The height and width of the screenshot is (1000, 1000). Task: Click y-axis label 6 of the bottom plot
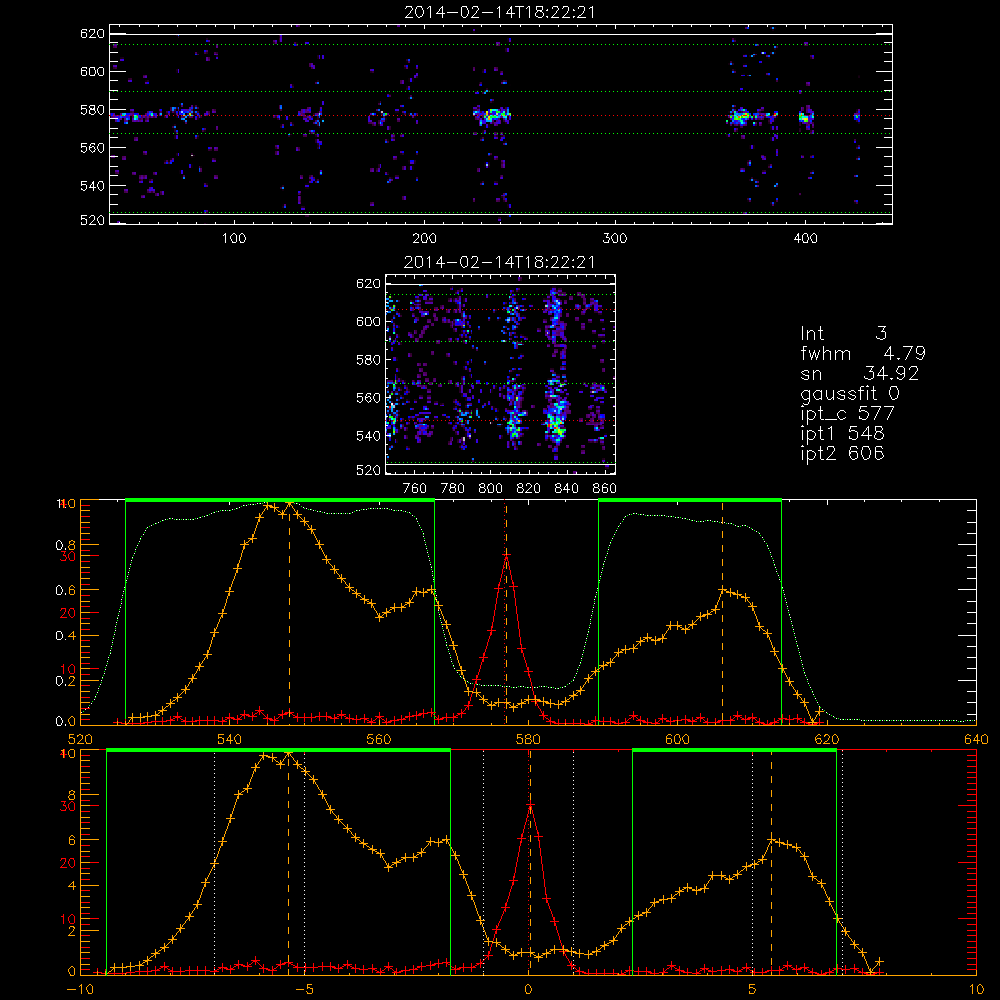(71, 841)
